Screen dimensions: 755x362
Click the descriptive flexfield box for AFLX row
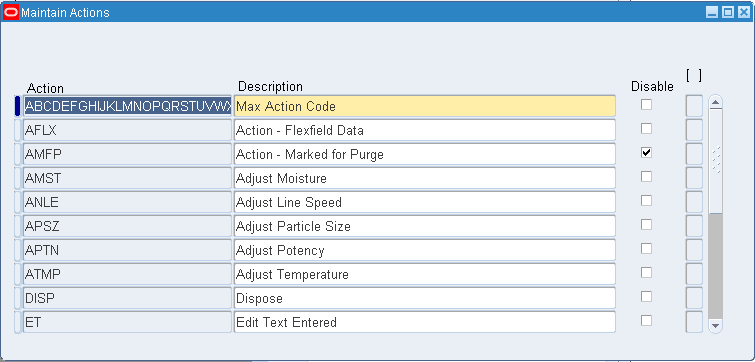click(694, 130)
